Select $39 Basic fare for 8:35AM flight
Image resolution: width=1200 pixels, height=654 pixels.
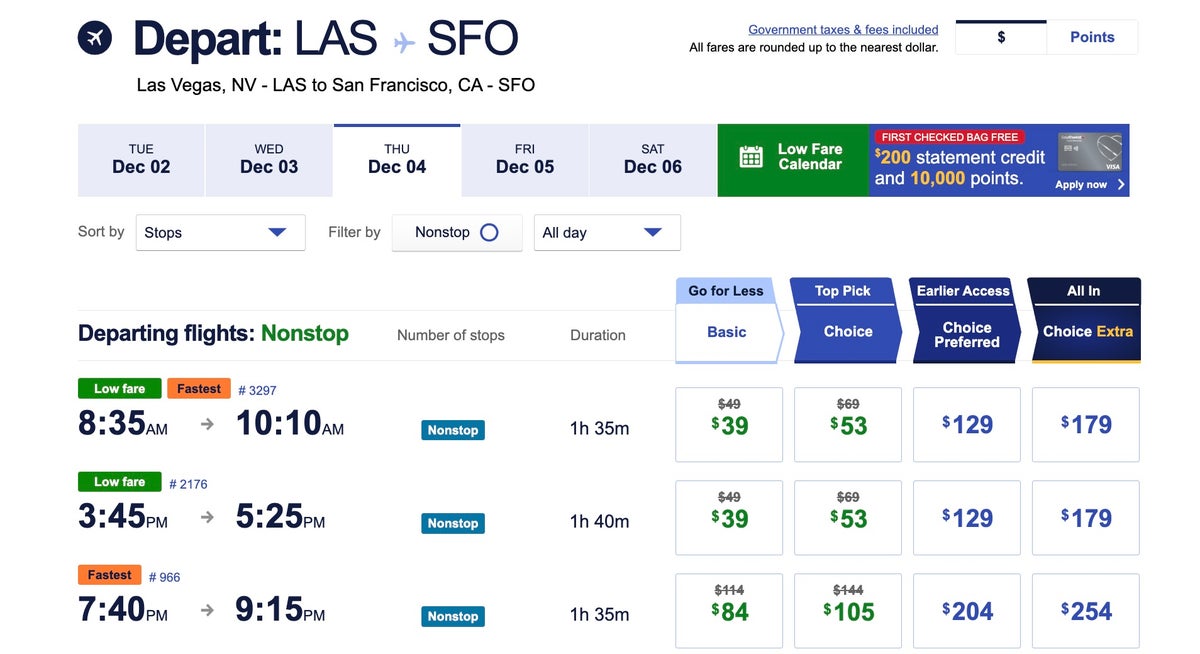tap(729, 424)
